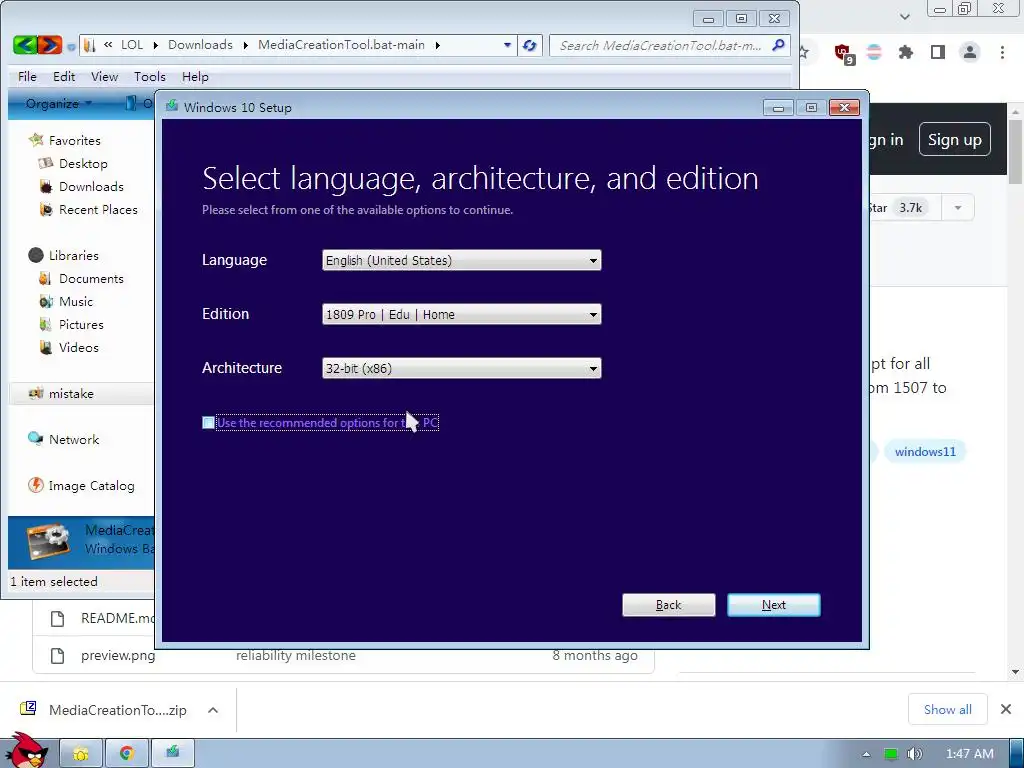Open Organize dropdown in Explorer toolbar
The width and height of the screenshot is (1024, 768).
coord(59,103)
